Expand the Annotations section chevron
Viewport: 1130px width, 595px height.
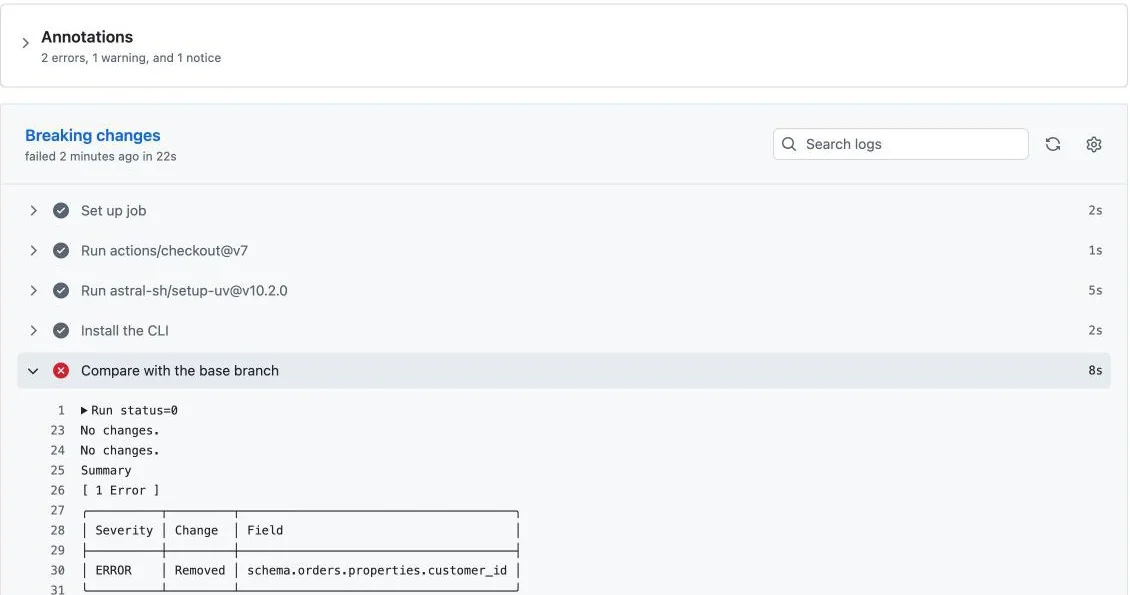tap(25, 43)
